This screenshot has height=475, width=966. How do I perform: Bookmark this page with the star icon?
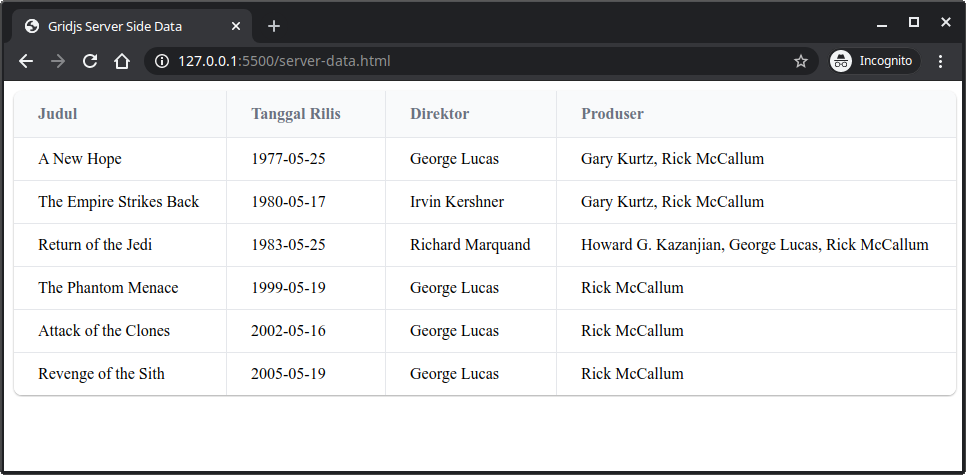click(800, 61)
